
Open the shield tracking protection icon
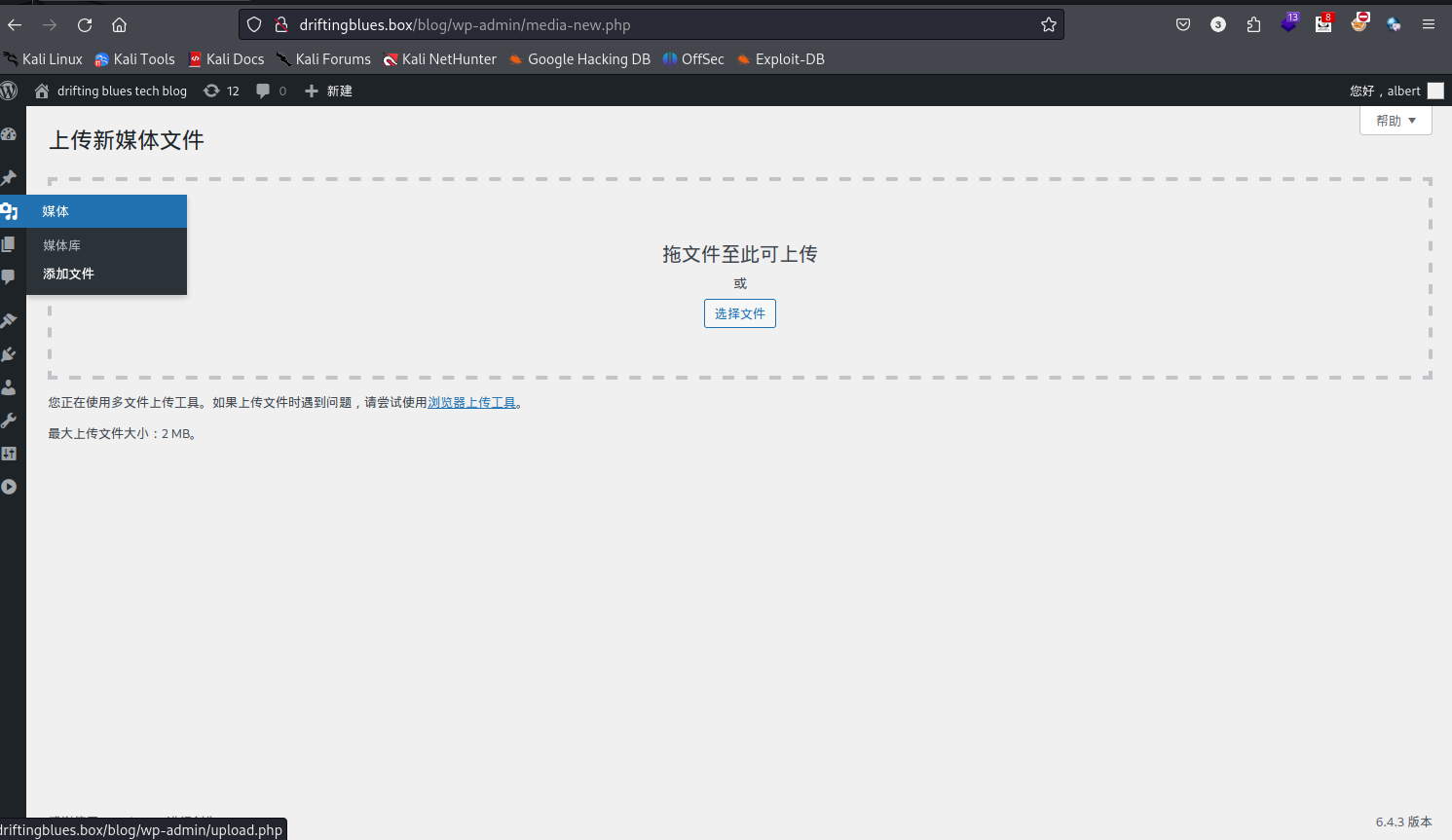(254, 24)
